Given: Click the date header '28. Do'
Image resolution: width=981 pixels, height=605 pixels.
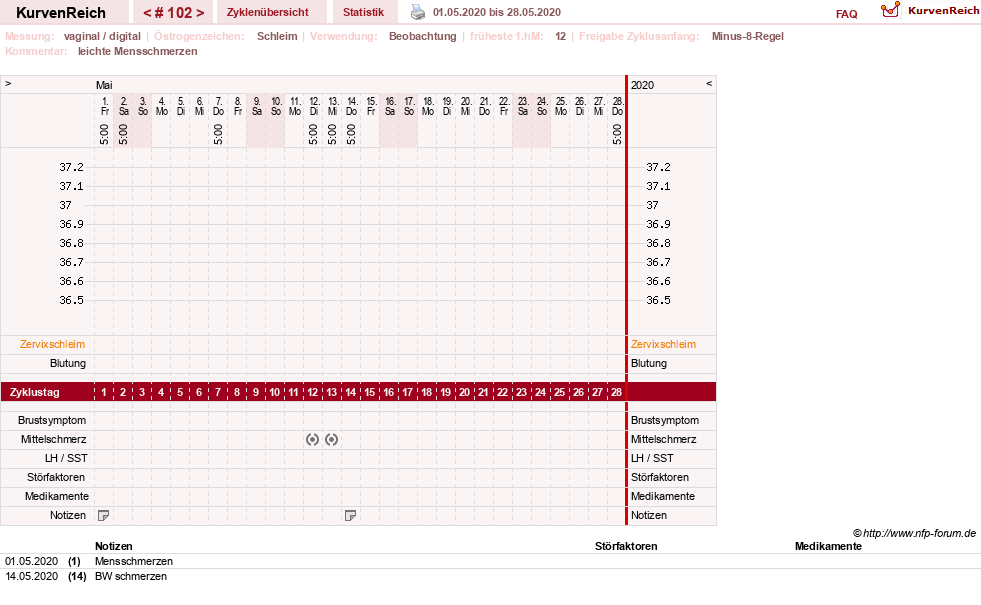Looking at the screenshot, I should pos(618,106).
